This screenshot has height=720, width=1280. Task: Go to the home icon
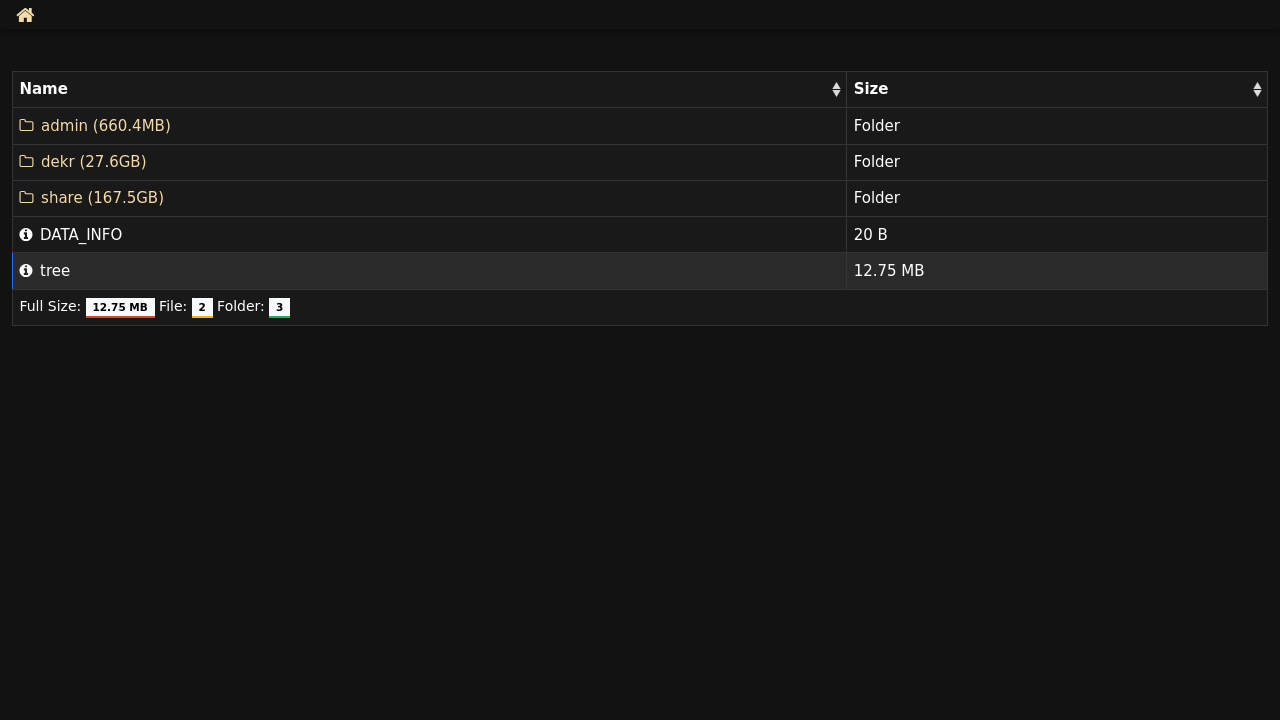(26, 15)
